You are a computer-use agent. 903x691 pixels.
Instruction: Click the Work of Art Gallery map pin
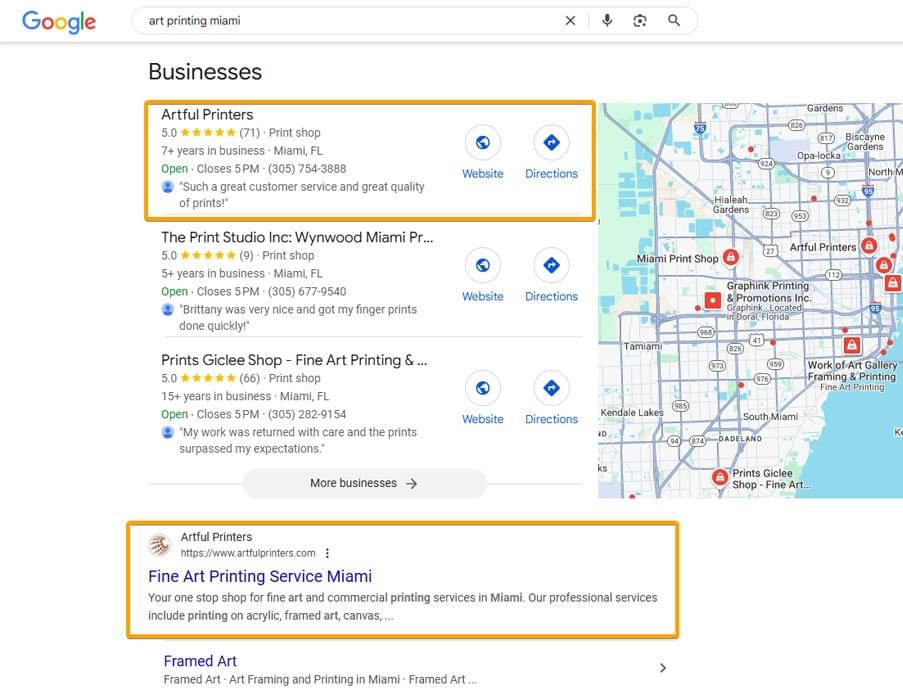pyautogui.click(x=852, y=345)
